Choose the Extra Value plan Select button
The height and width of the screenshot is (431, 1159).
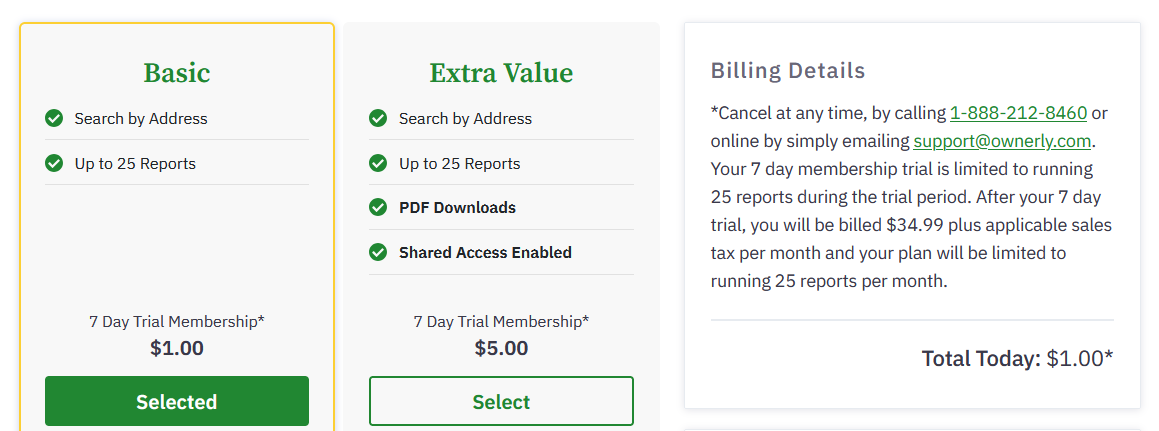click(501, 401)
